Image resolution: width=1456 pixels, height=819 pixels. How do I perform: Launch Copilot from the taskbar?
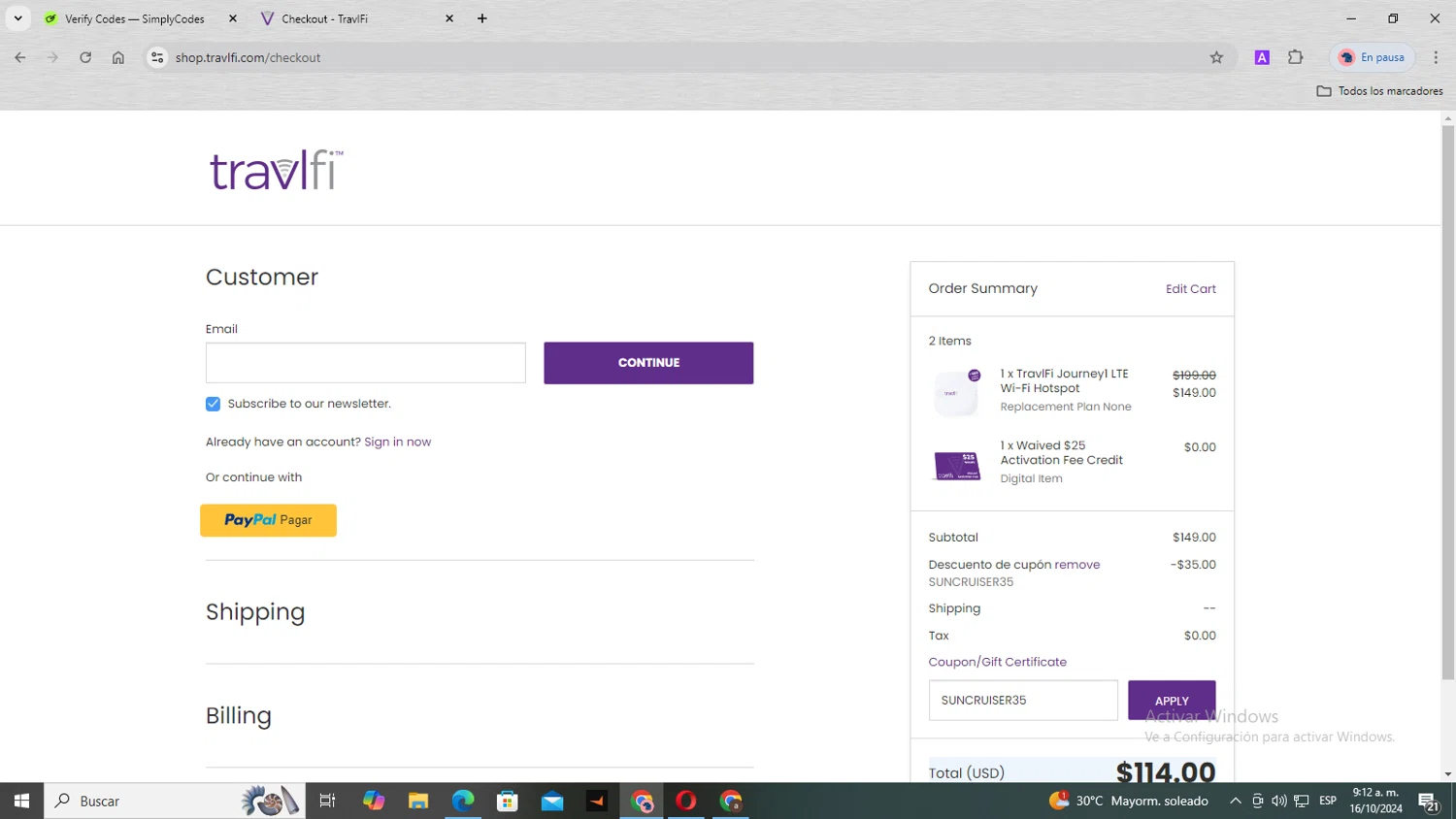click(x=374, y=801)
